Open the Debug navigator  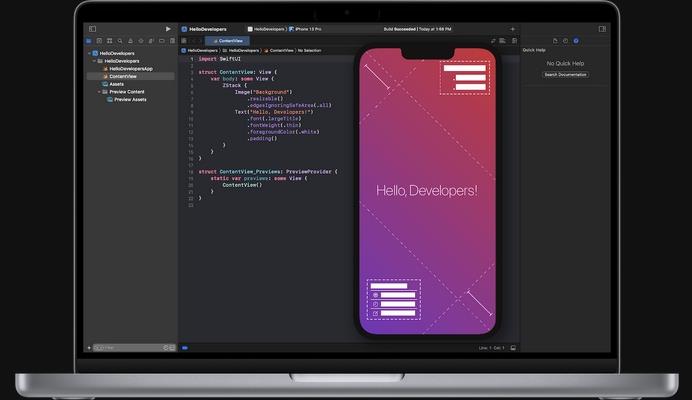(x=151, y=41)
